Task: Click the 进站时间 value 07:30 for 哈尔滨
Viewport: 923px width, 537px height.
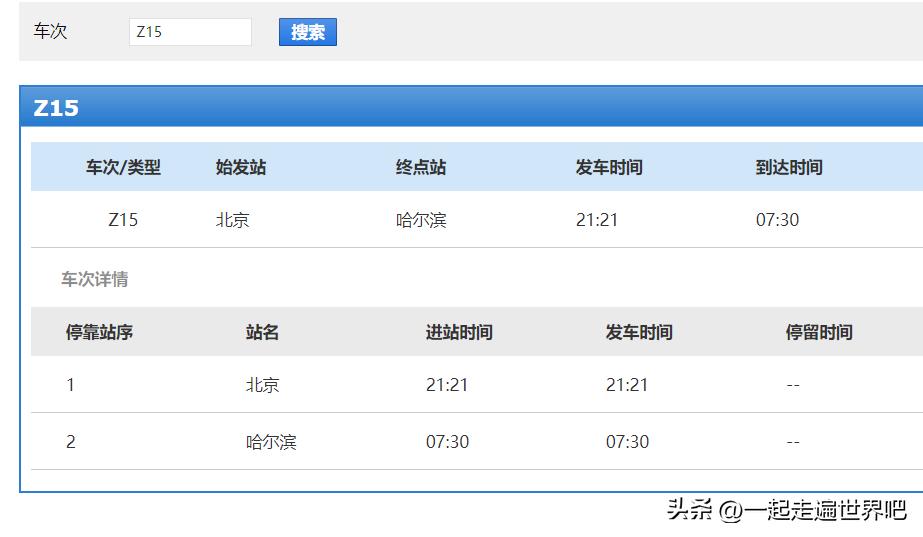Action: (x=447, y=442)
